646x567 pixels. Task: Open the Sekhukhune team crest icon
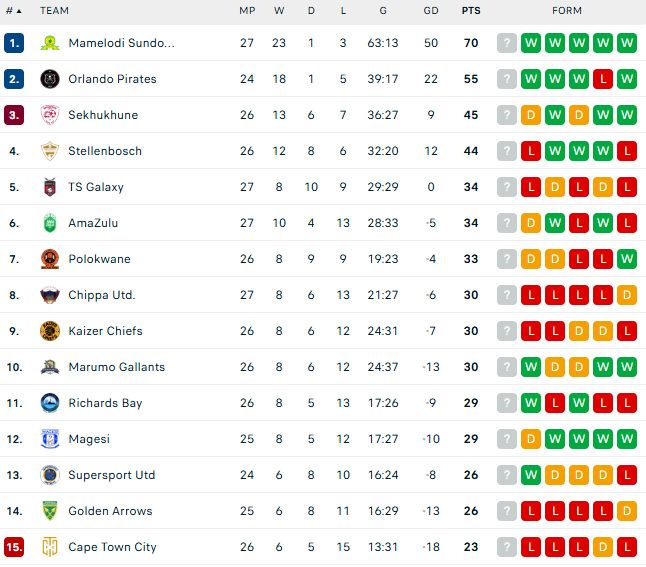point(50,115)
